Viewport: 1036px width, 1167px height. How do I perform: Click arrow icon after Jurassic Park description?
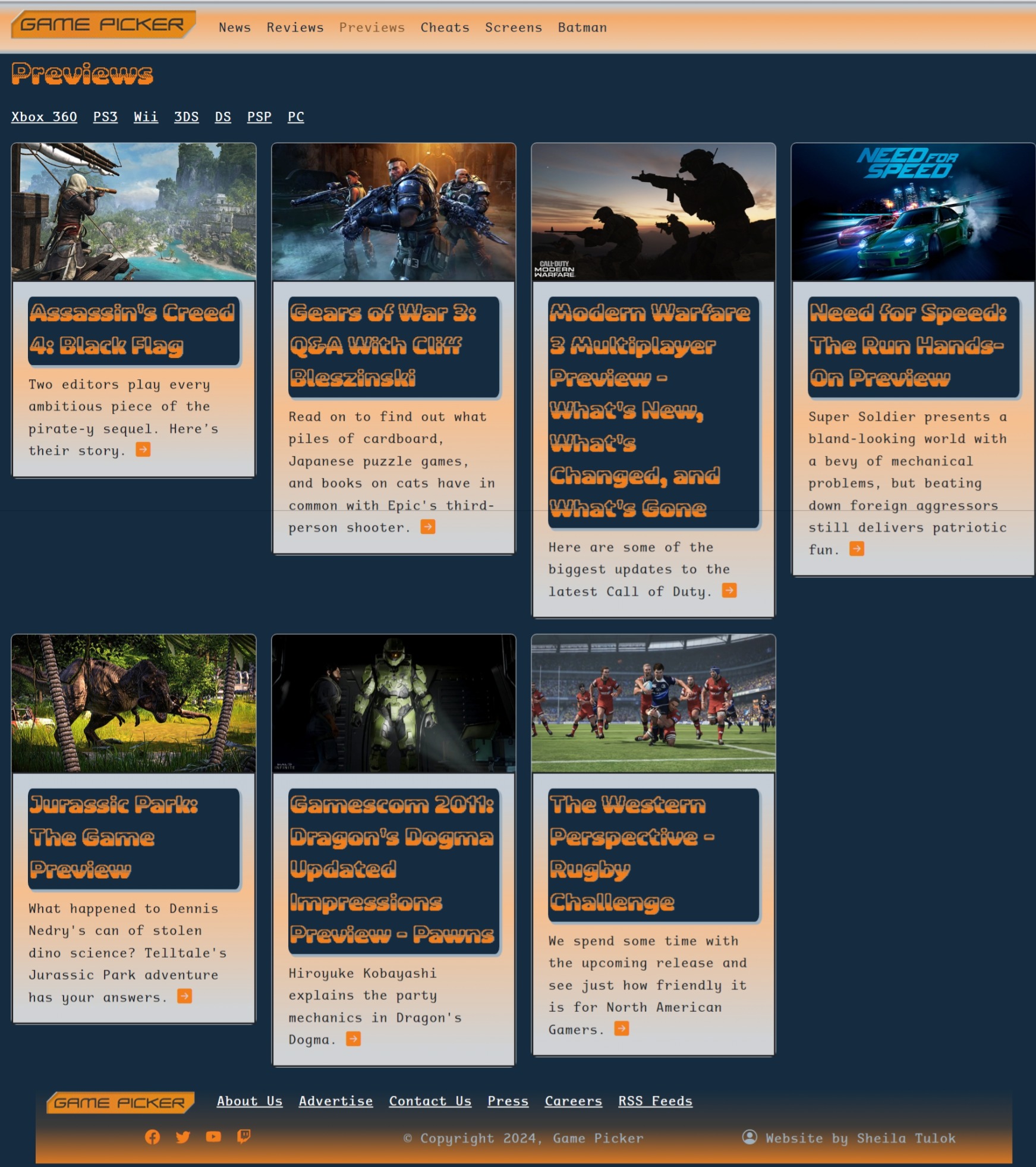click(x=185, y=996)
